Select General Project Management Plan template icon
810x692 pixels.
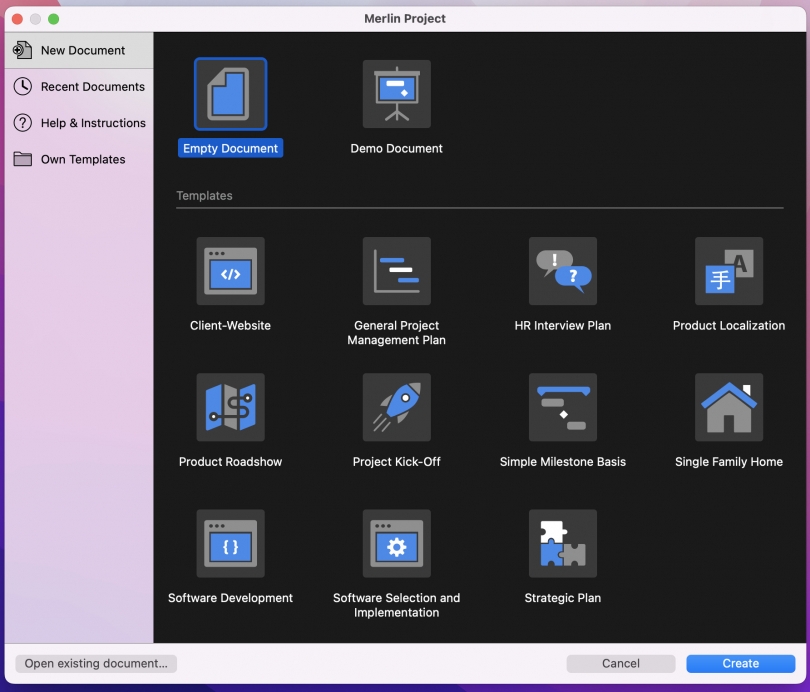pos(396,271)
